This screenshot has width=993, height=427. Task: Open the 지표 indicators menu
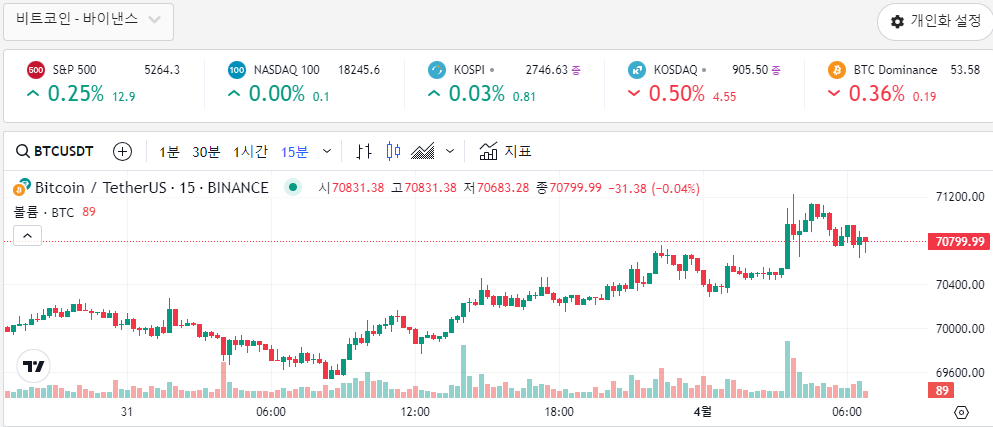(x=505, y=152)
